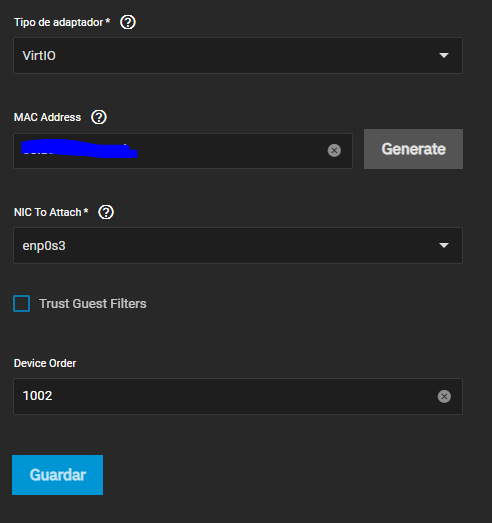Click the blue redacted MAC address text
The width and height of the screenshot is (492, 523).
[x=79, y=148]
